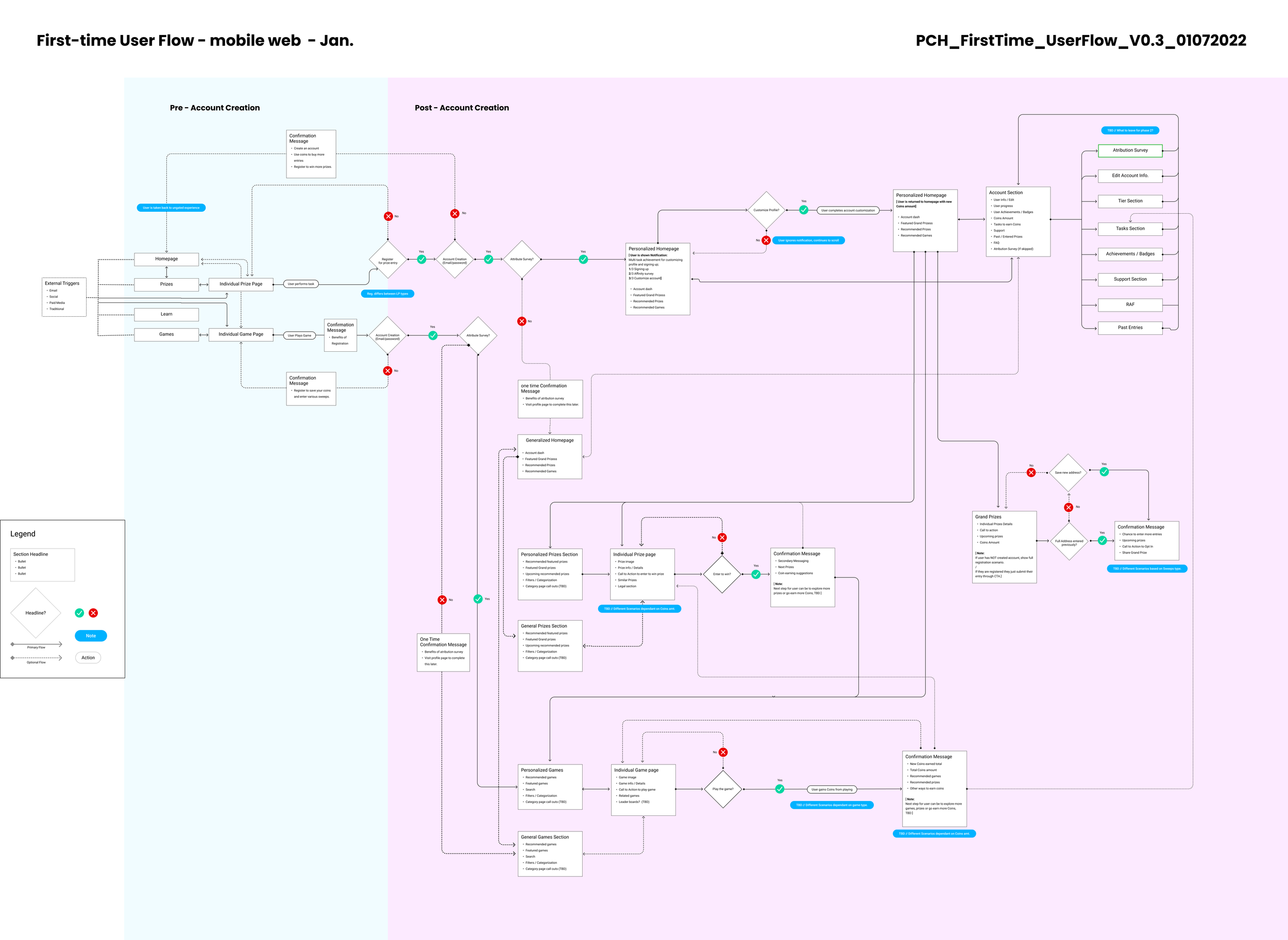Click the Past Entries box
Viewport: 1288px width, 940px height.
click(1130, 328)
